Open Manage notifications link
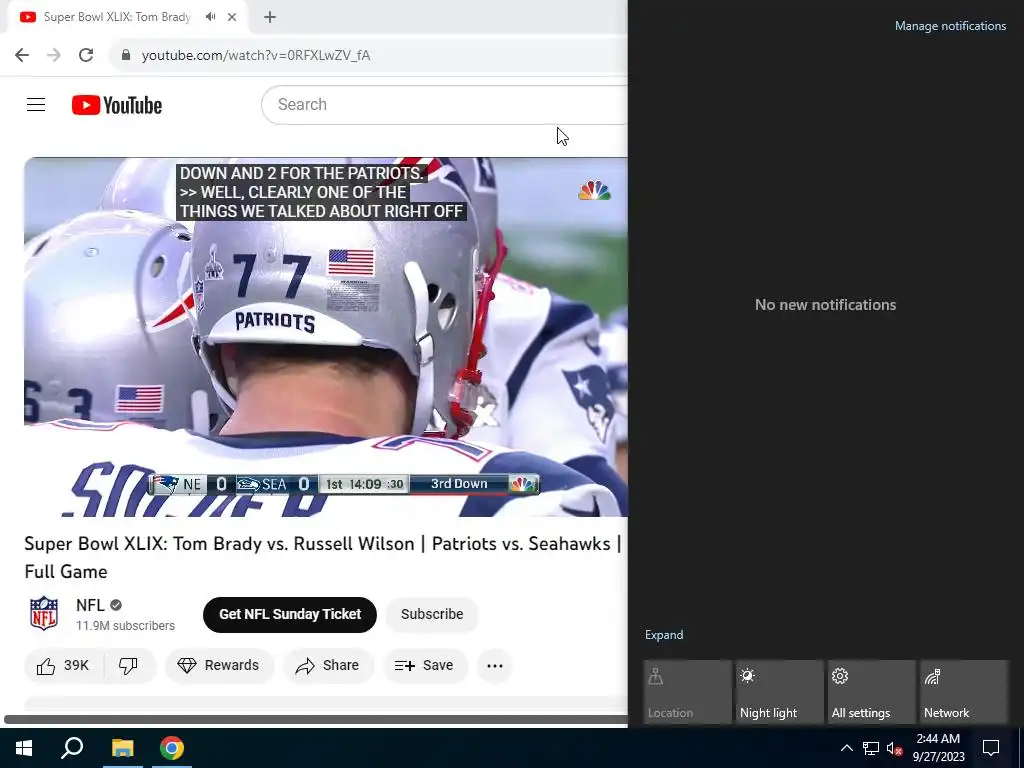The width and height of the screenshot is (1024, 768). click(x=950, y=26)
